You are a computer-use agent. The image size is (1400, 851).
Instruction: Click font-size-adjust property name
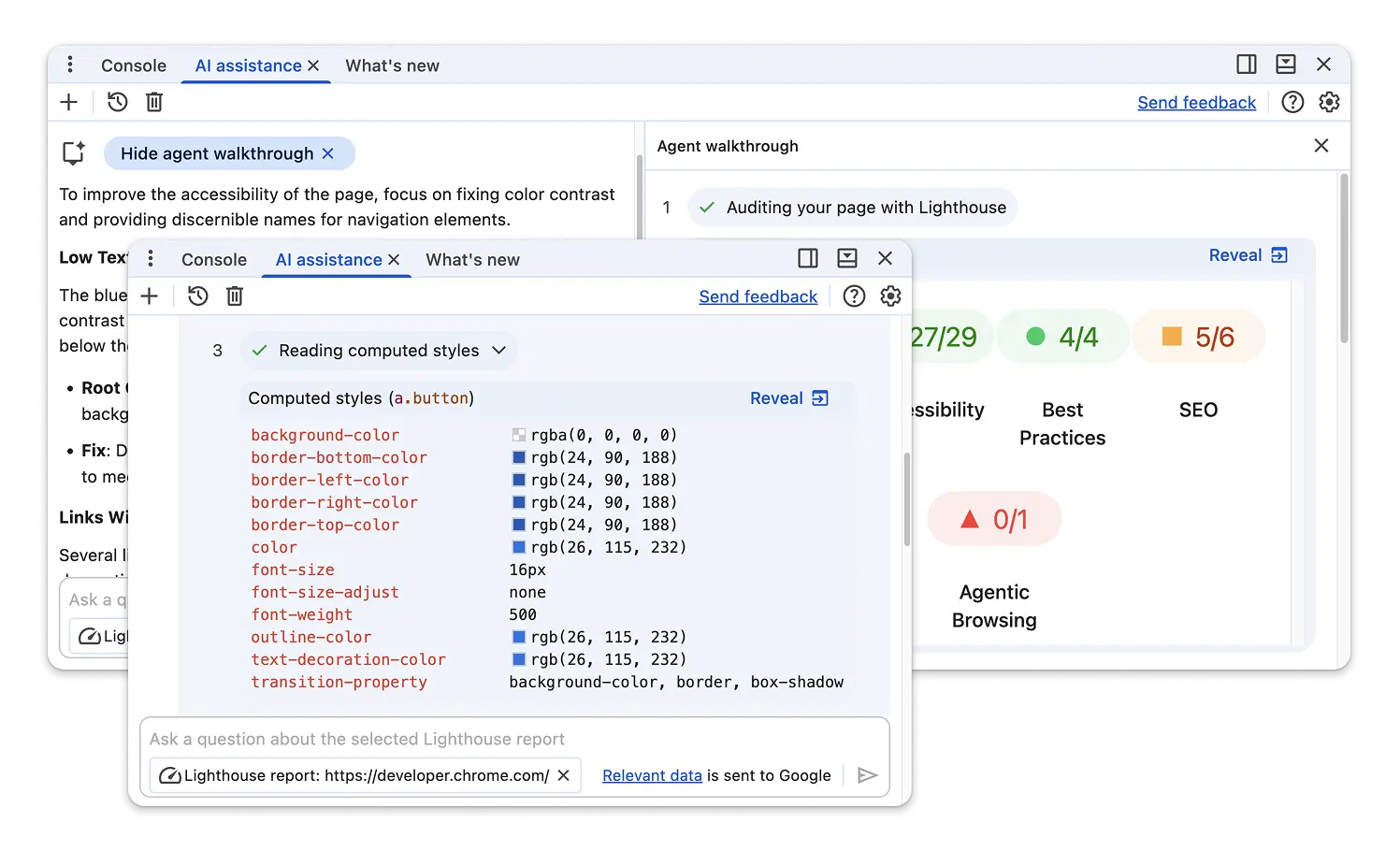(x=325, y=592)
